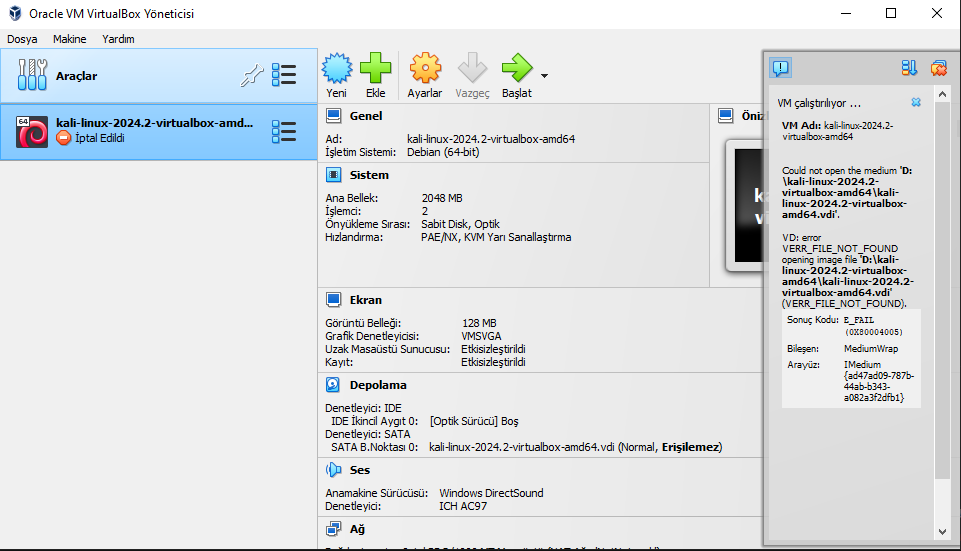The image size is (961, 551).
Task: Click the 'İşletim Sistemi:' link
Action: pos(360,152)
